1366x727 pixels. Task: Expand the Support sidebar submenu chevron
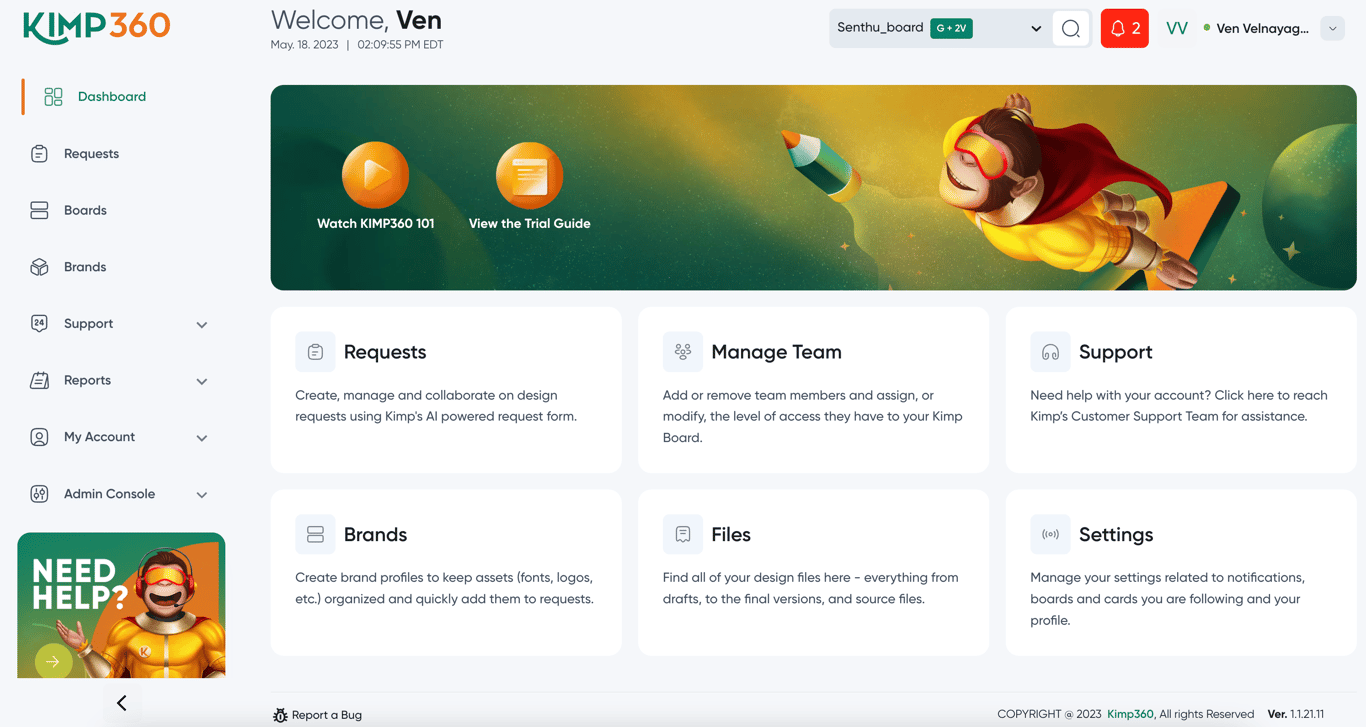click(202, 325)
